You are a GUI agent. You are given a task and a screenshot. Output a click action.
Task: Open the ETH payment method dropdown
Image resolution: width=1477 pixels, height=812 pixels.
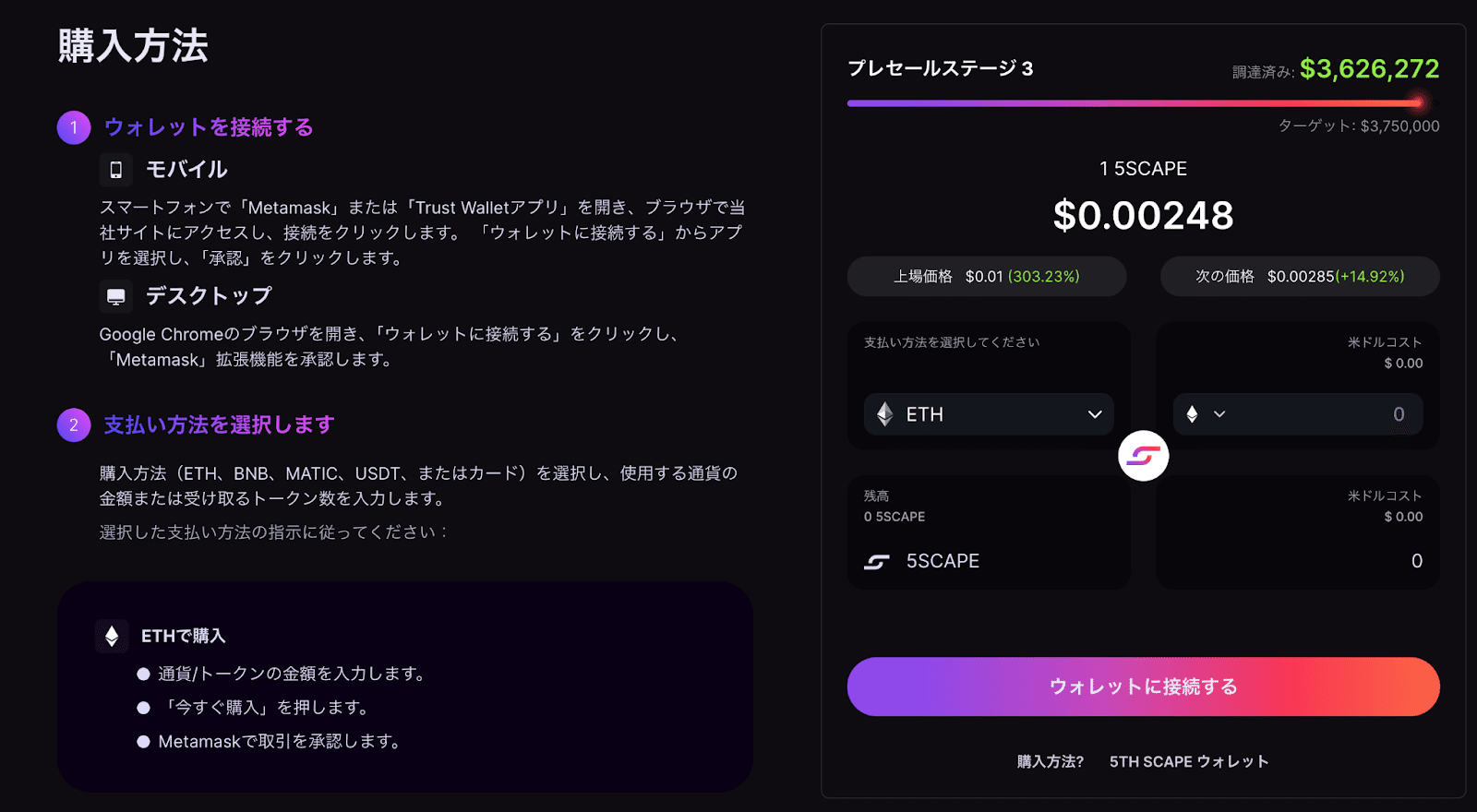(x=989, y=414)
